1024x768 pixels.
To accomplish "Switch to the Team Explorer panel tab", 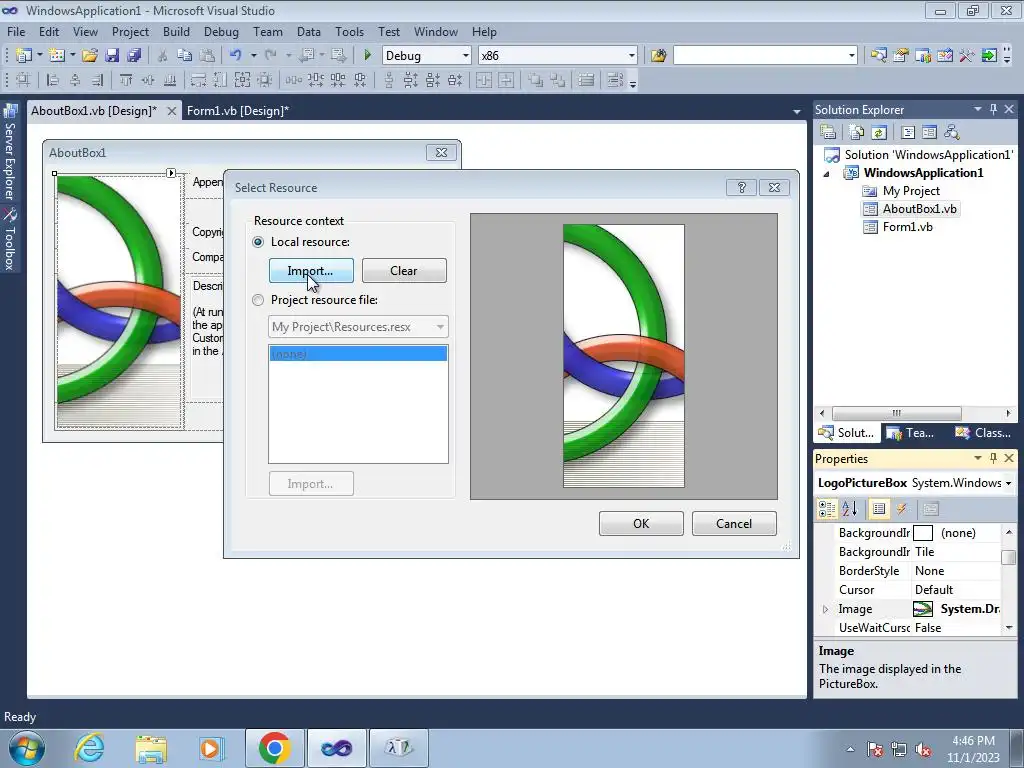I will 911,432.
